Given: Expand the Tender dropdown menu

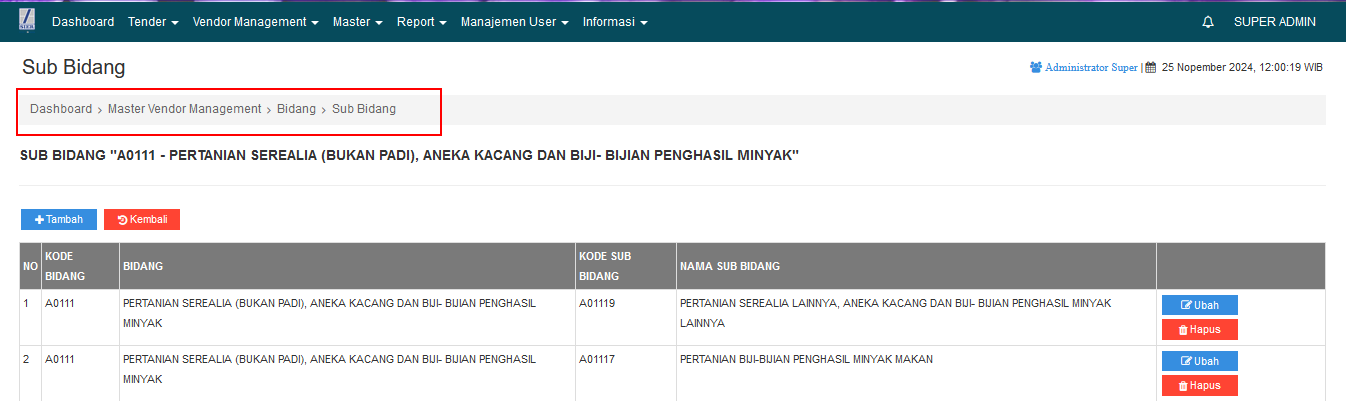Looking at the screenshot, I should 153,22.
